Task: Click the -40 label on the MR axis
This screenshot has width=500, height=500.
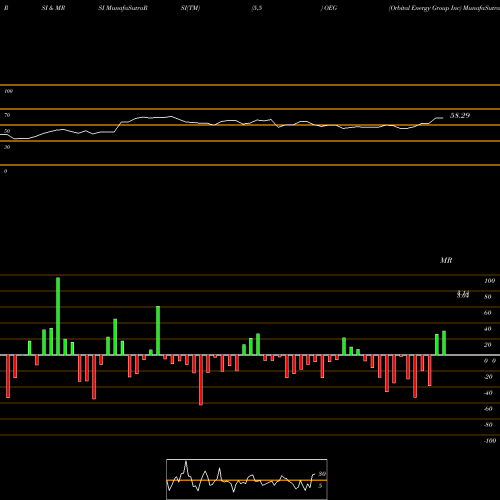Action: 488,393
